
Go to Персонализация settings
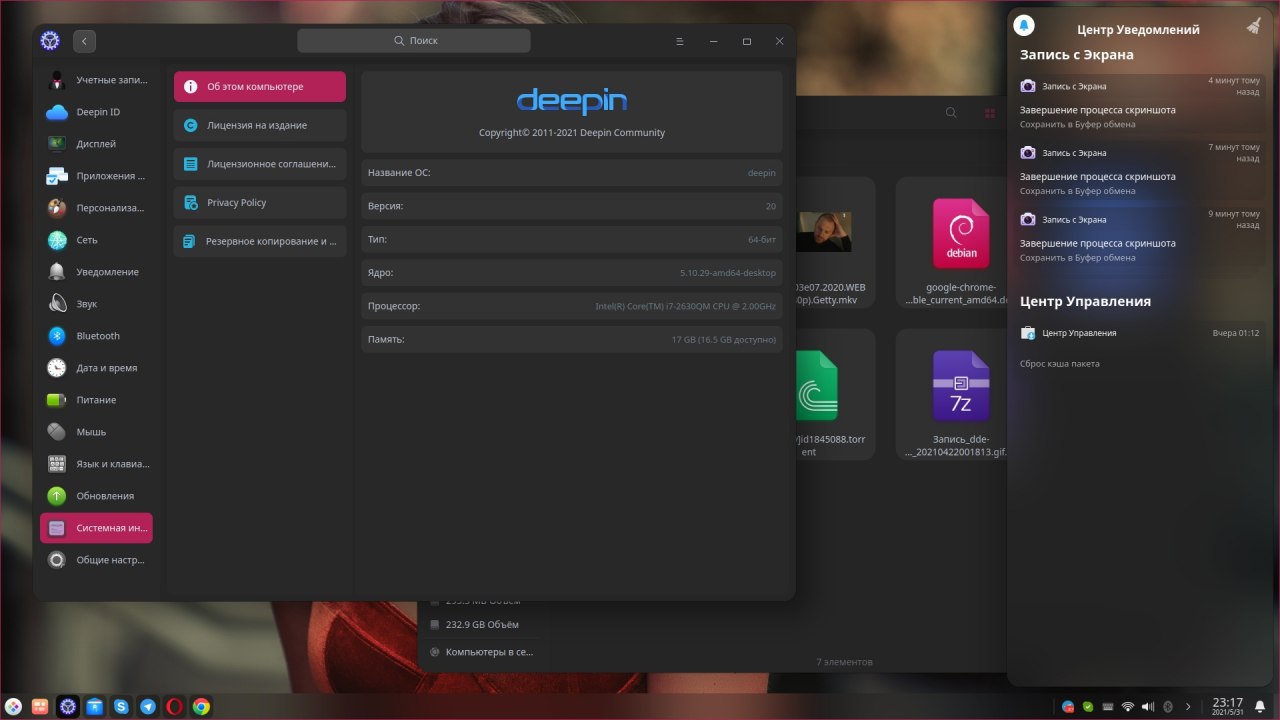coord(96,208)
